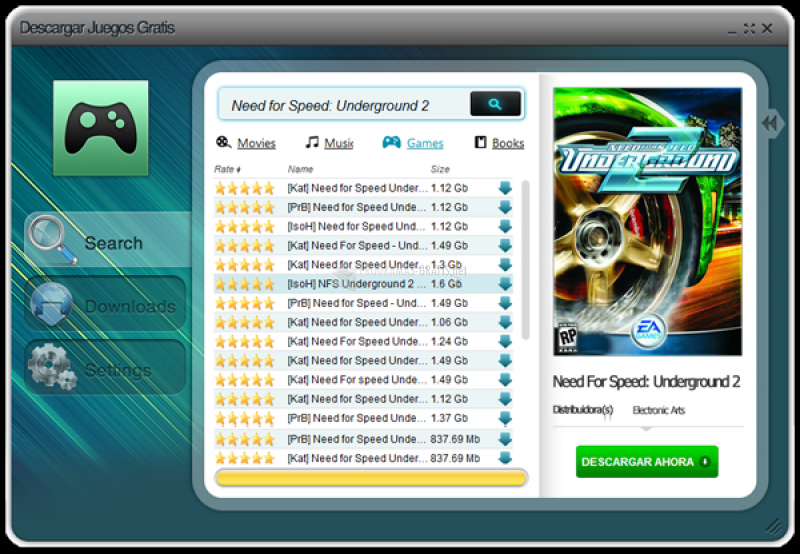Screen dimensions: 800x554
Task: Download the [IsoH] NFS Underground 2 1.6 Gb arrow
Action: pos(505,284)
